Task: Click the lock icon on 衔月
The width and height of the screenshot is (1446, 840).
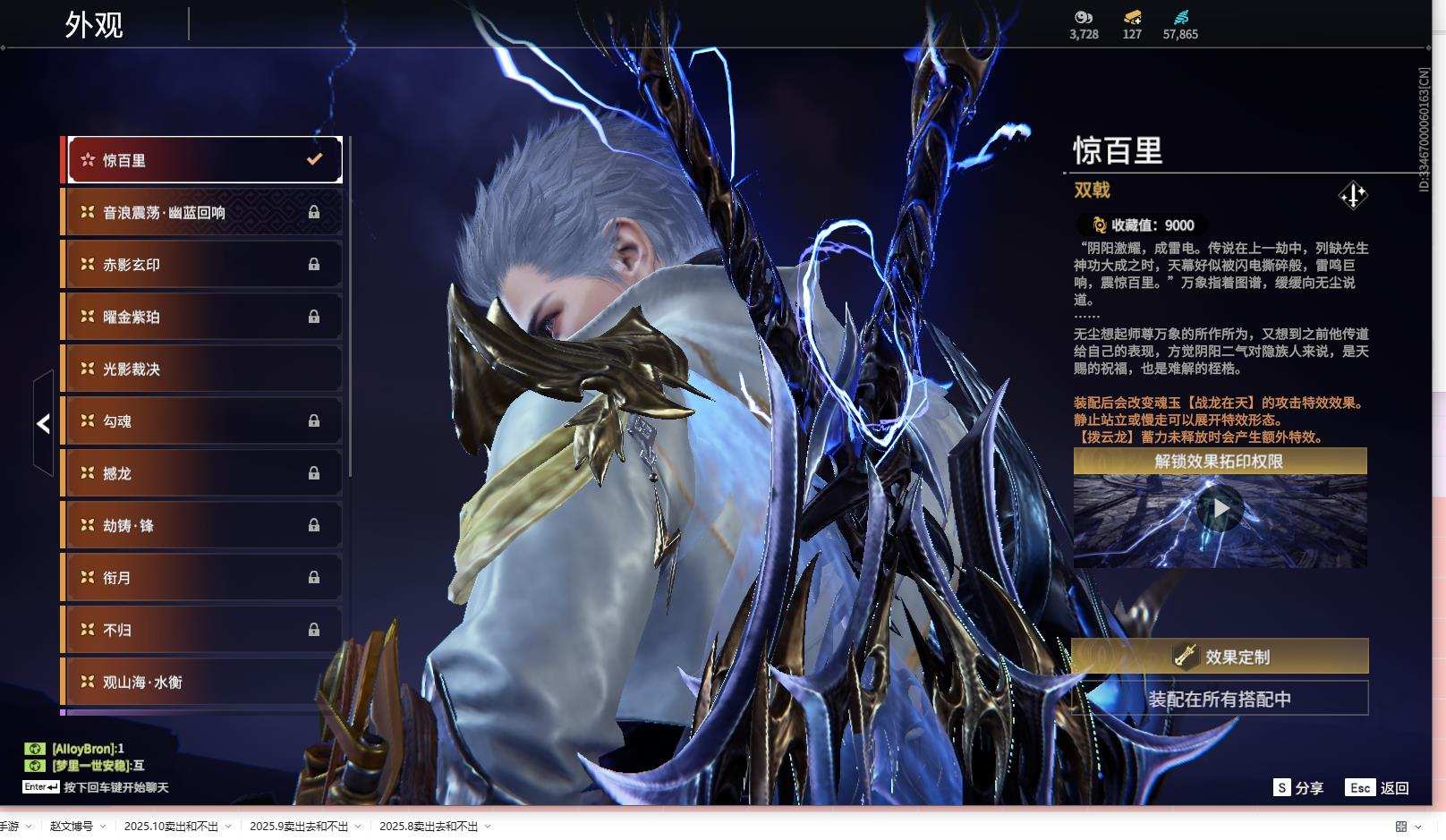Action: (x=314, y=577)
